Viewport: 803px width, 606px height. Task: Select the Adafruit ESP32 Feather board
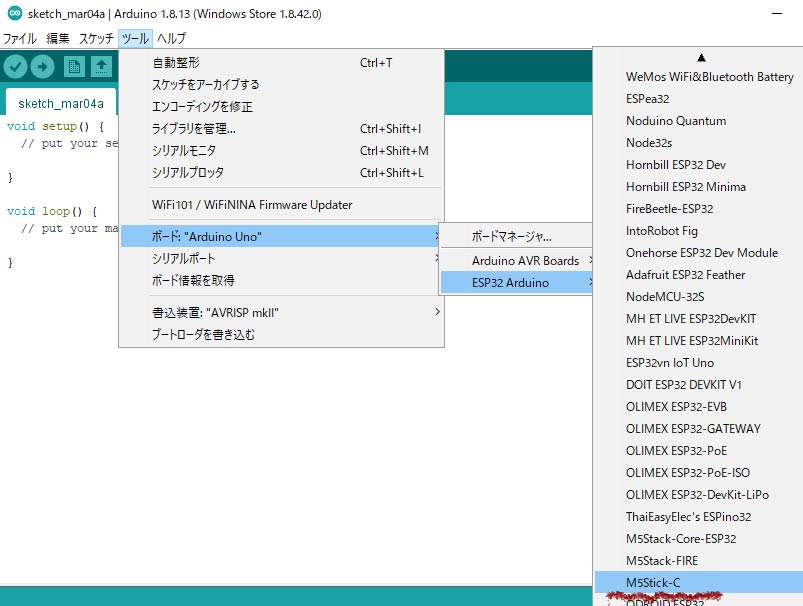coord(699,275)
